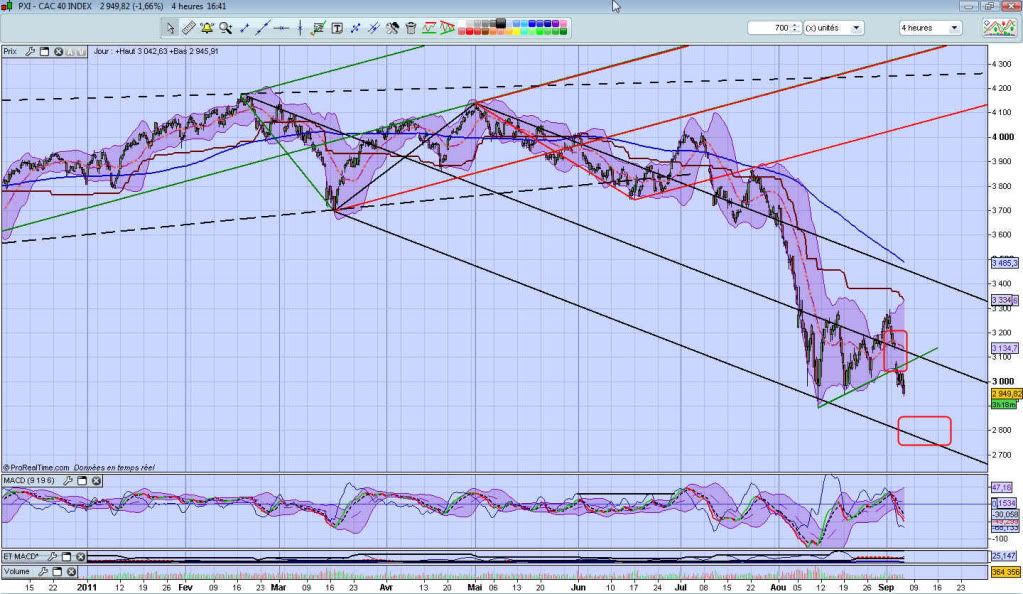Activate the ruler measurement tool
Viewport: 1023px width, 594px height.
click(x=189, y=28)
